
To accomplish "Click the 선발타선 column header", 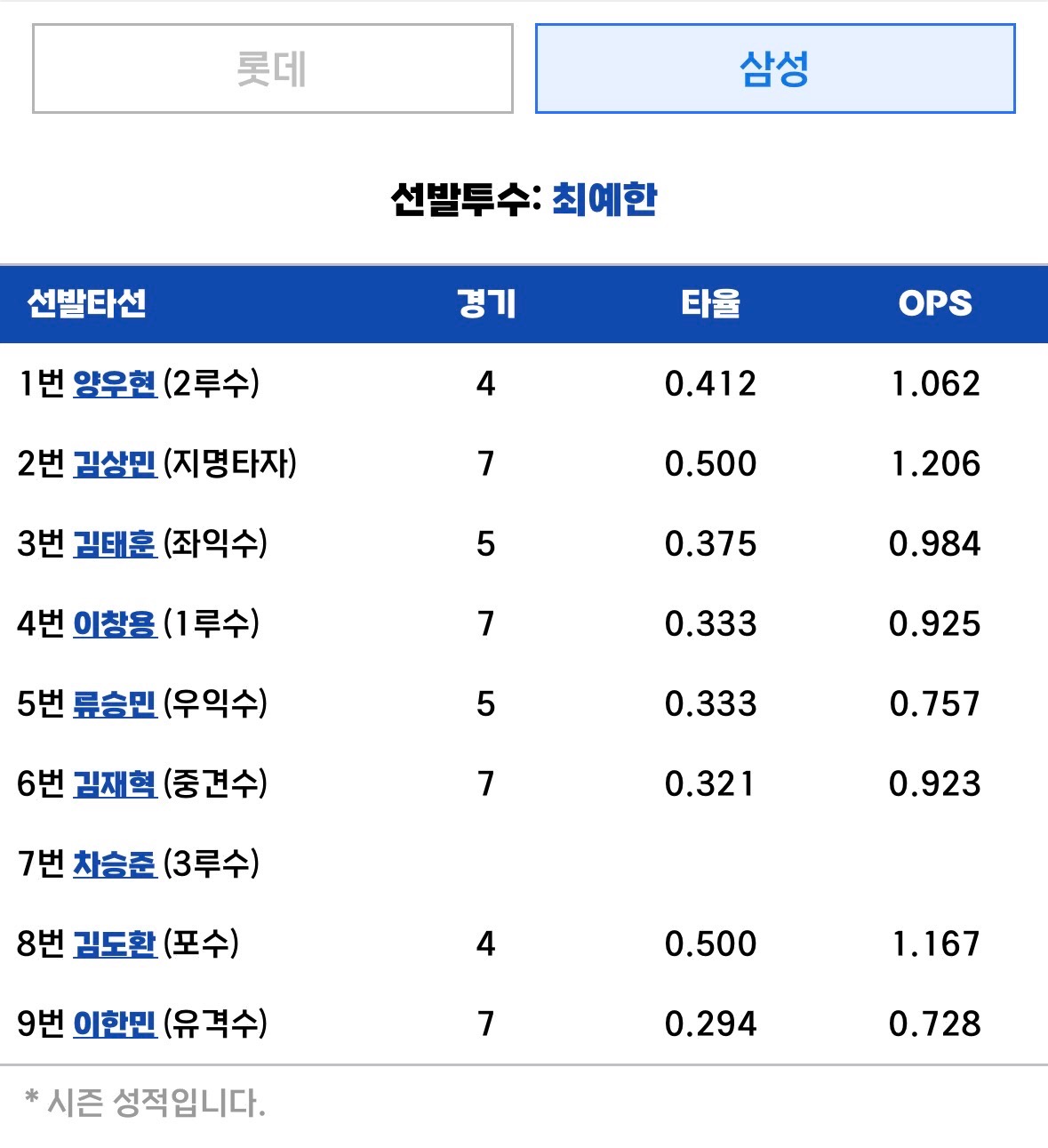I will (x=87, y=304).
